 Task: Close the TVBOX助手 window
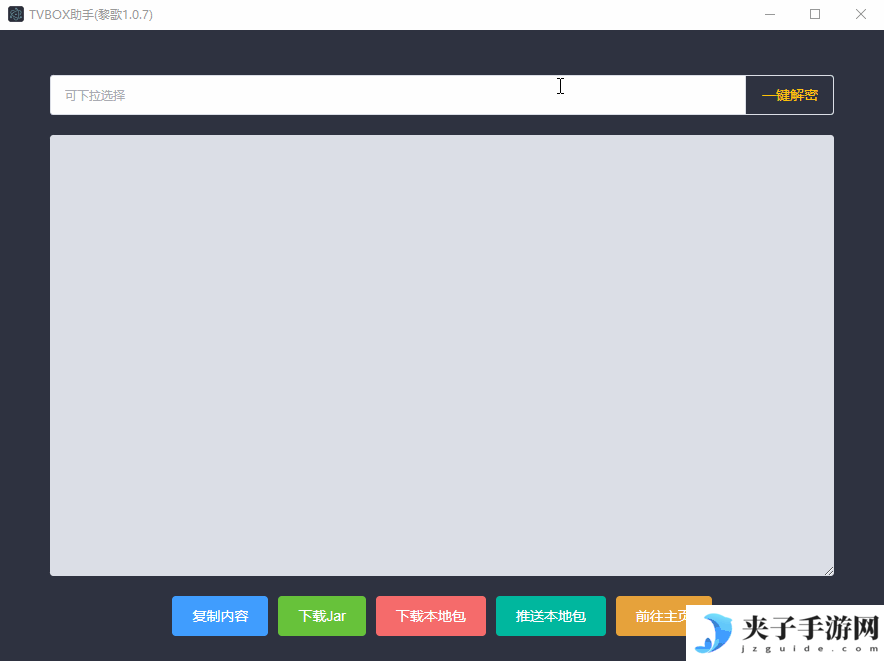[x=860, y=14]
